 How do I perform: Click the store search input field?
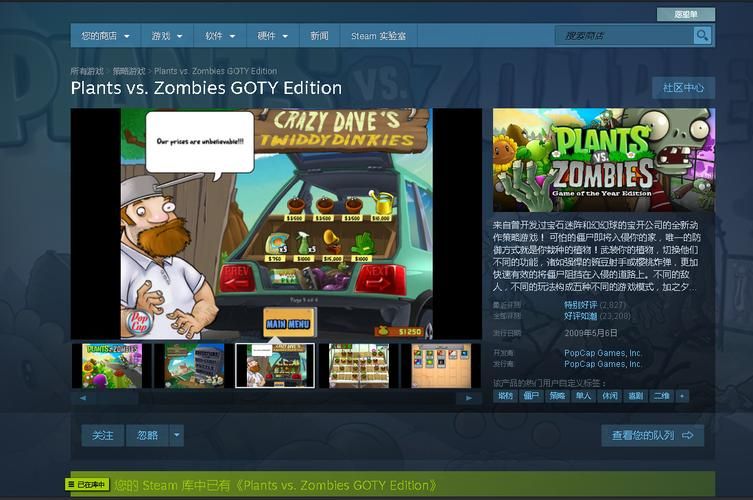click(x=624, y=36)
